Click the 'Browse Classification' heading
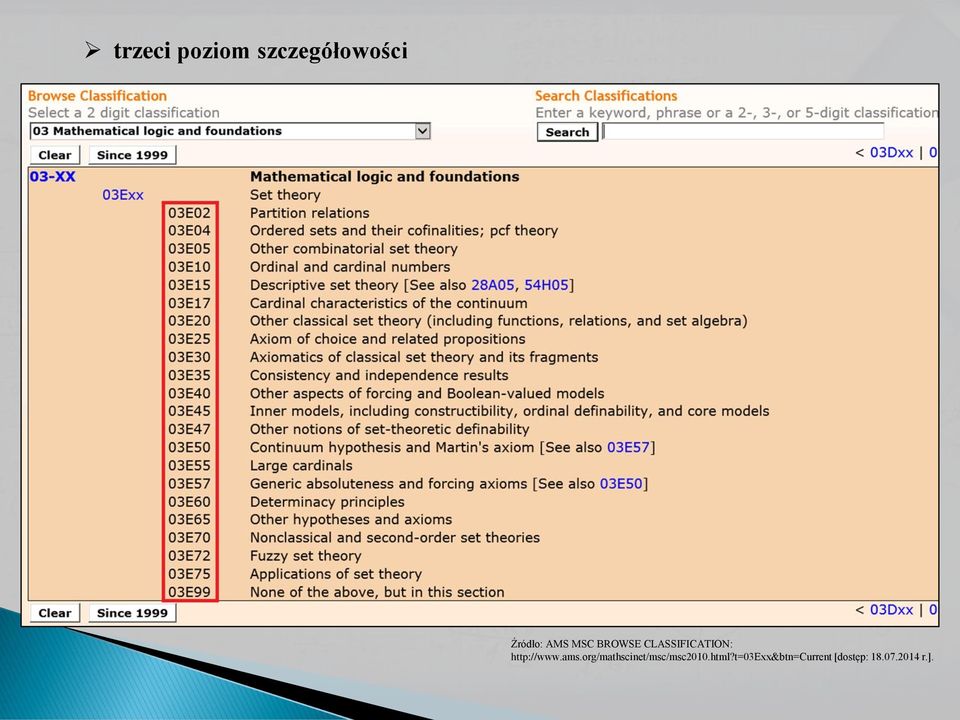This screenshot has height=720, width=960. tap(97, 96)
